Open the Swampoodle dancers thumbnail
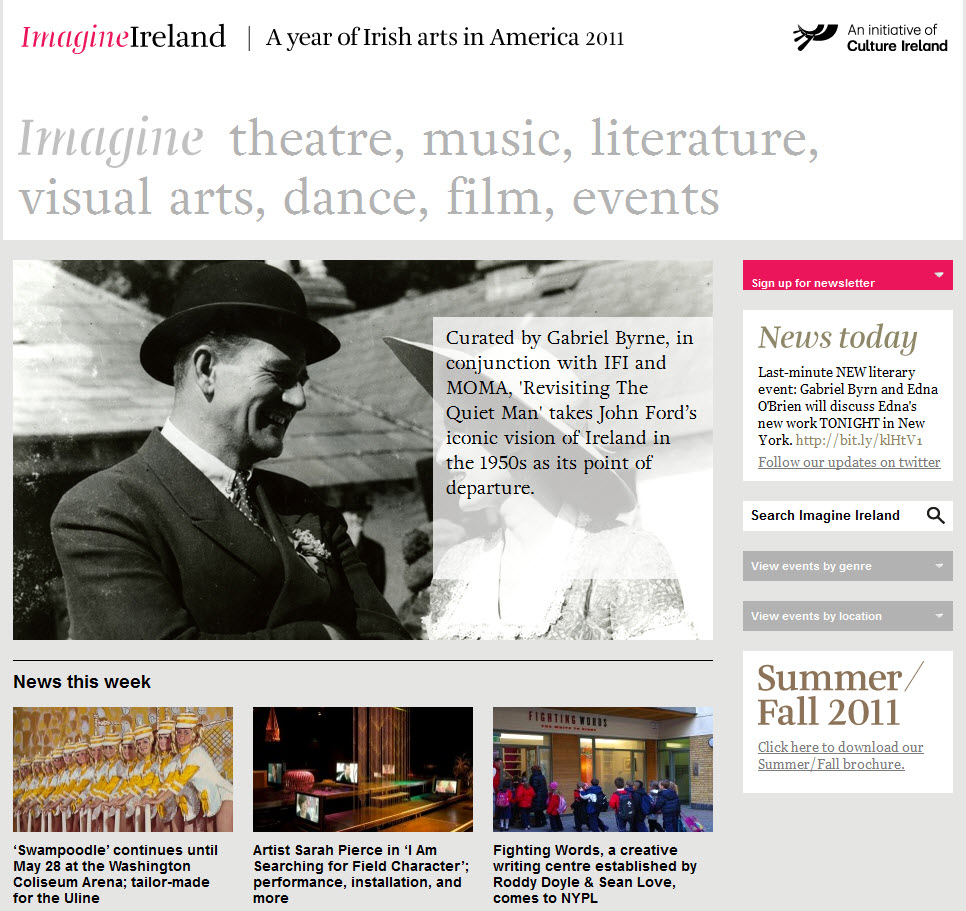This screenshot has height=911, width=966. (123, 769)
